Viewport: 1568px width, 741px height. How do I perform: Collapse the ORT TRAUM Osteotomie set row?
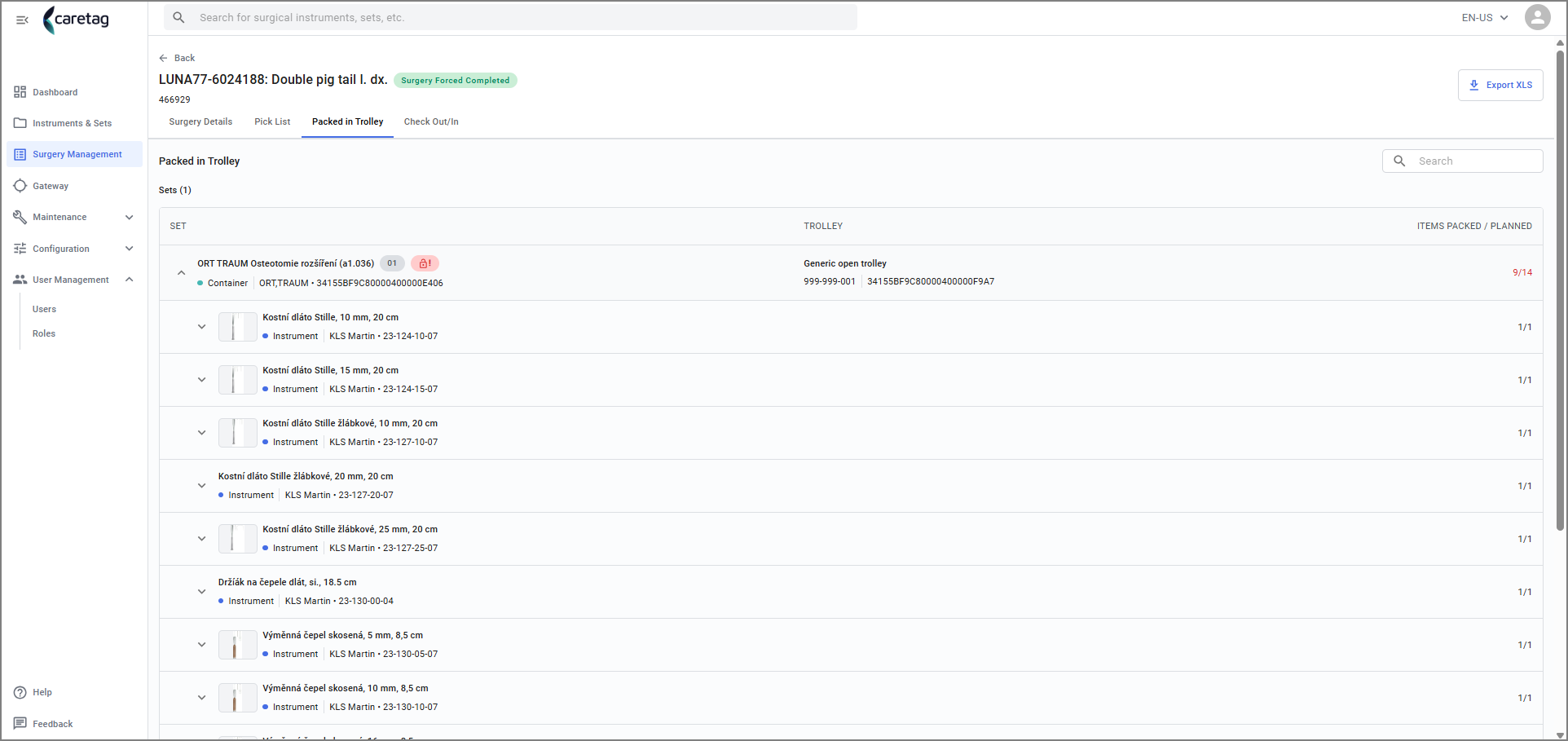click(181, 273)
